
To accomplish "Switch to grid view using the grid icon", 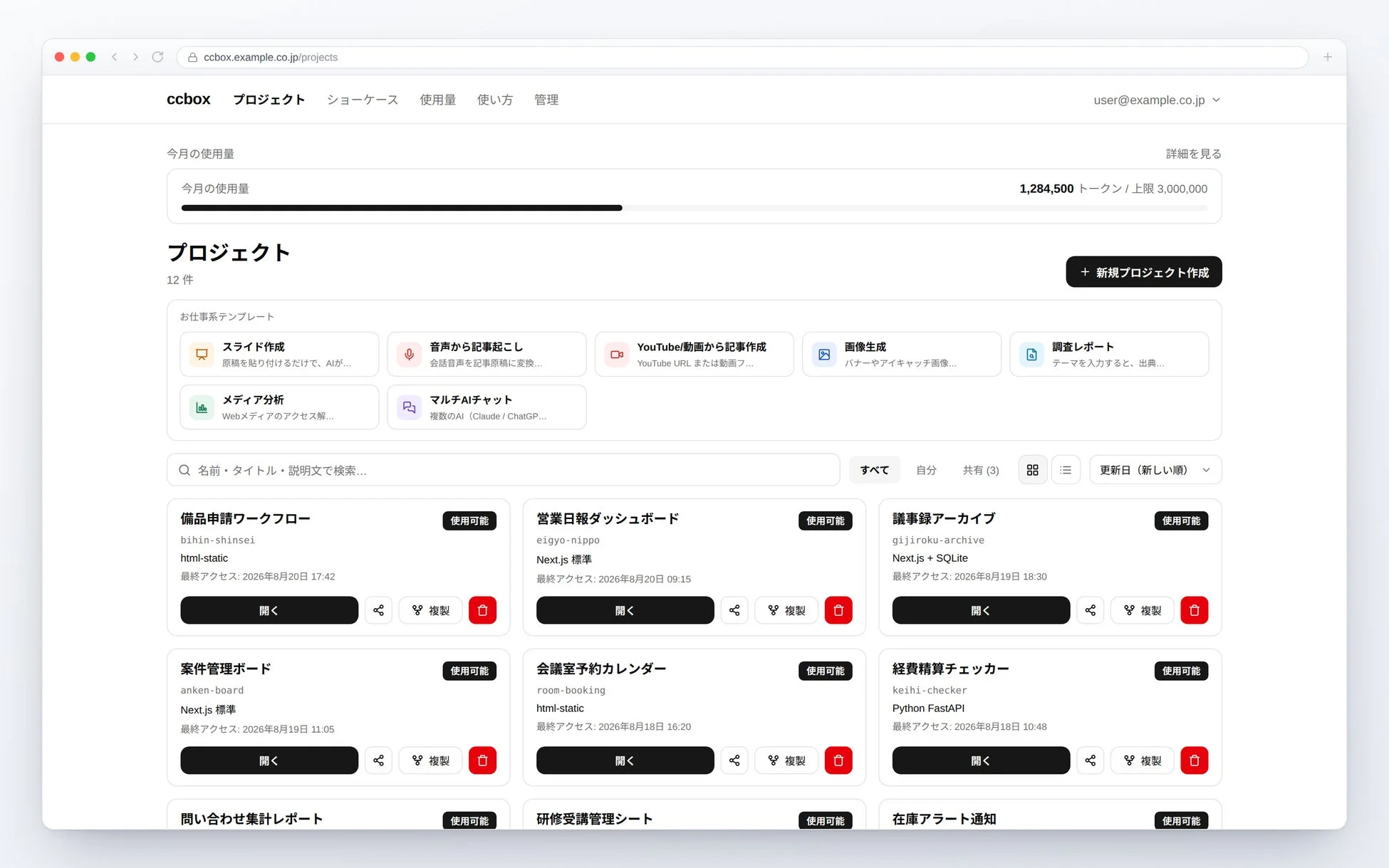I will 1032,470.
